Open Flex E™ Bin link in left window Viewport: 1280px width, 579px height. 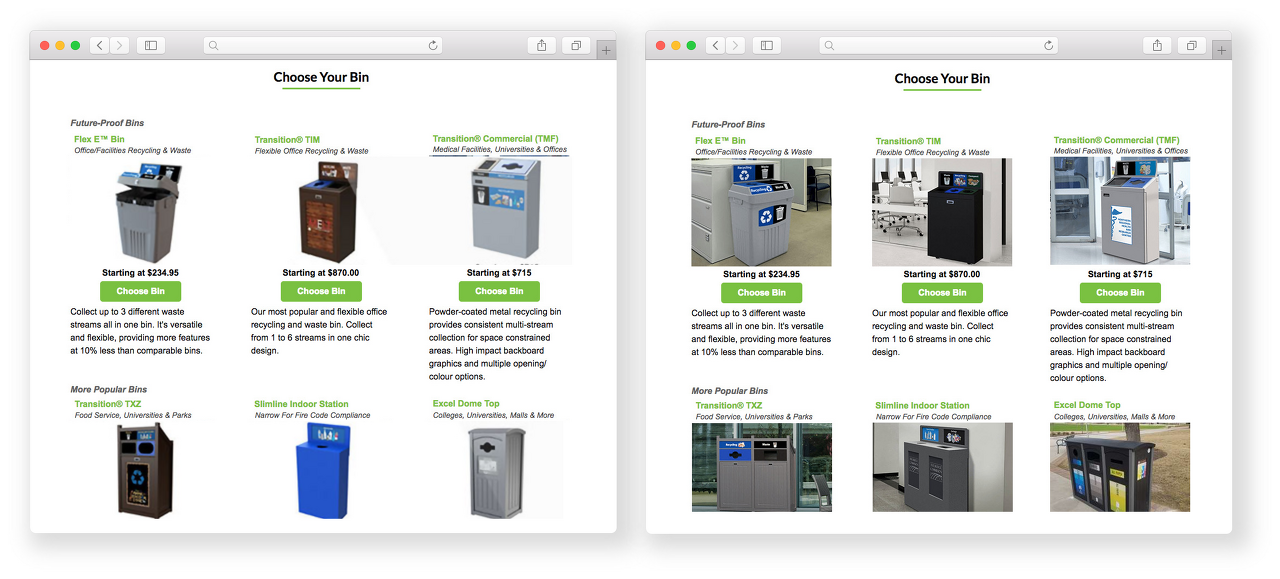(x=99, y=139)
